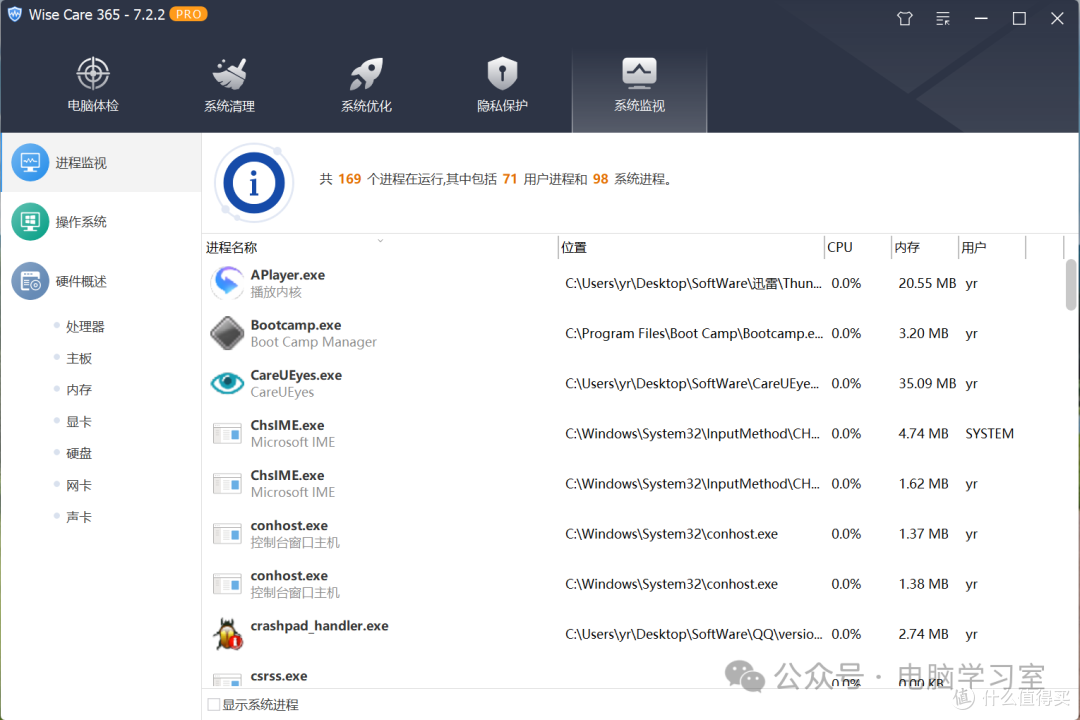The image size is (1080, 720).
Task: Click the APlayer.exe process icon
Action: [227, 283]
